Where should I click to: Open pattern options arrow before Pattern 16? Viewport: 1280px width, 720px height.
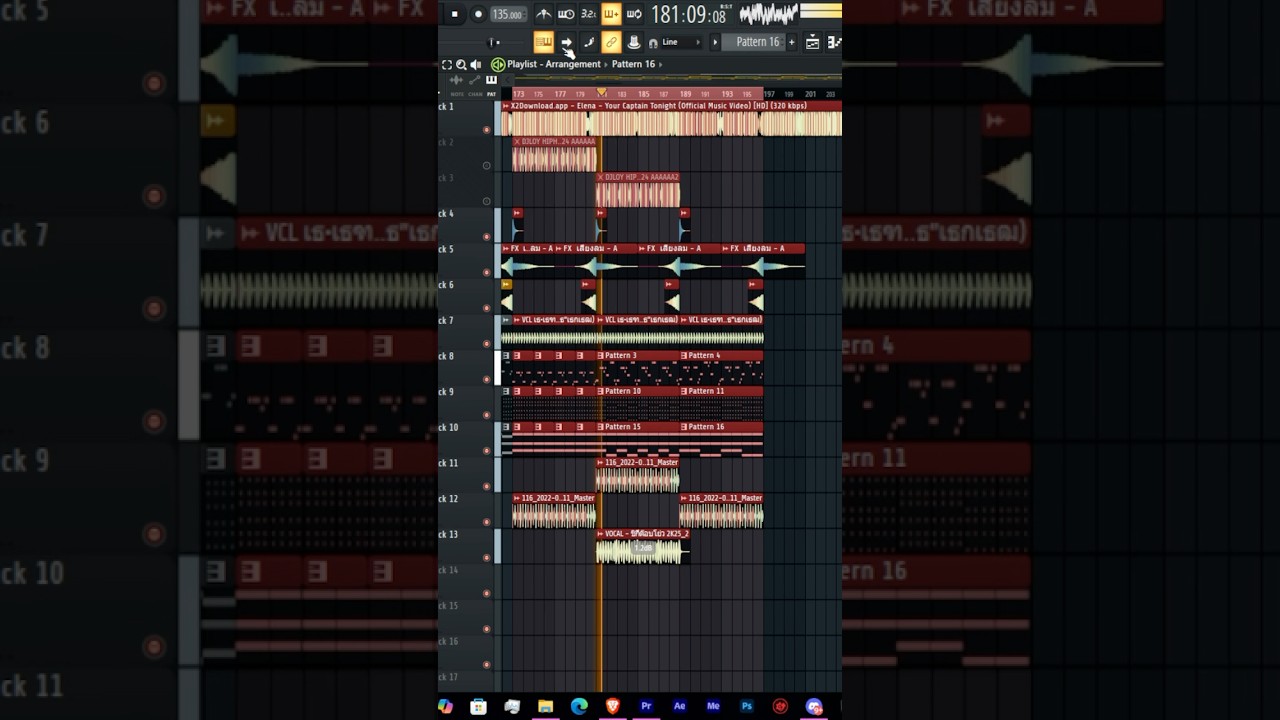click(715, 42)
